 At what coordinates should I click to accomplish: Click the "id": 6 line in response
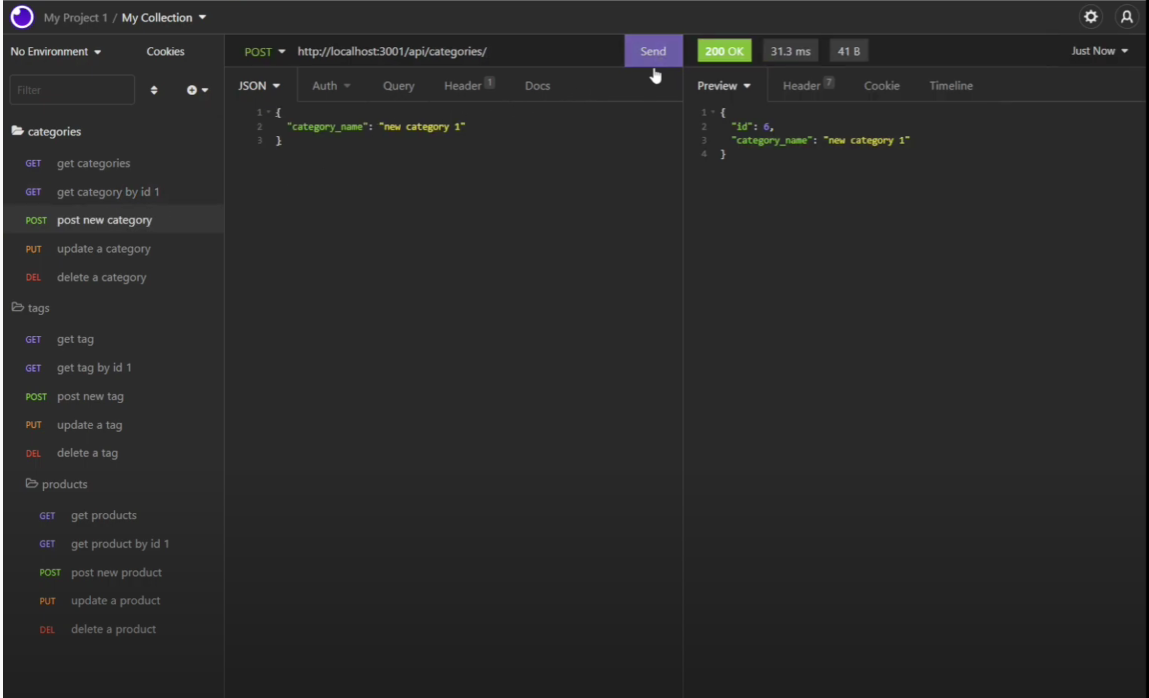coord(753,127)
